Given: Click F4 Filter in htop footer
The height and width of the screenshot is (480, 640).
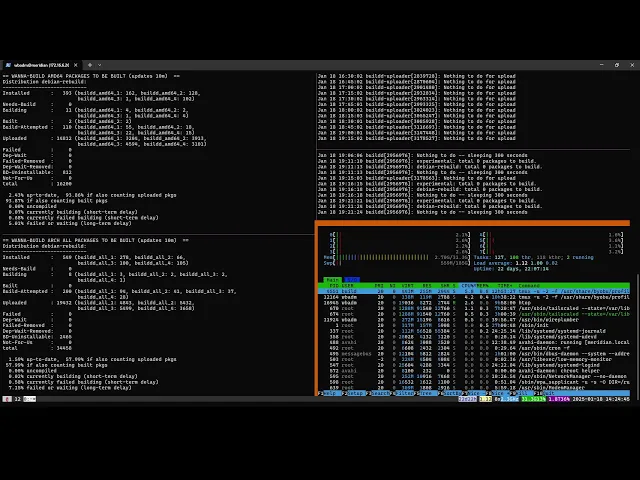Looking at the screenshot, I should click(x=403, y=393).
